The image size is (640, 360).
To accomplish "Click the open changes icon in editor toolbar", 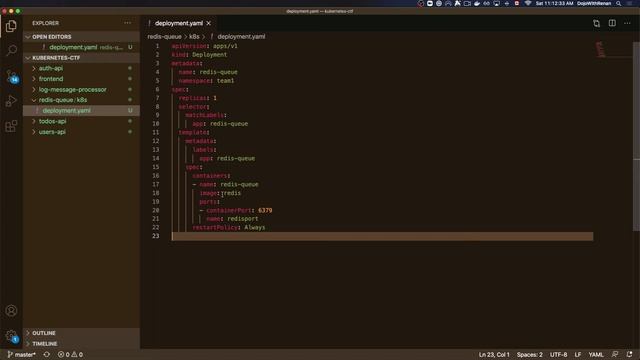I will [x=596, y=23].
